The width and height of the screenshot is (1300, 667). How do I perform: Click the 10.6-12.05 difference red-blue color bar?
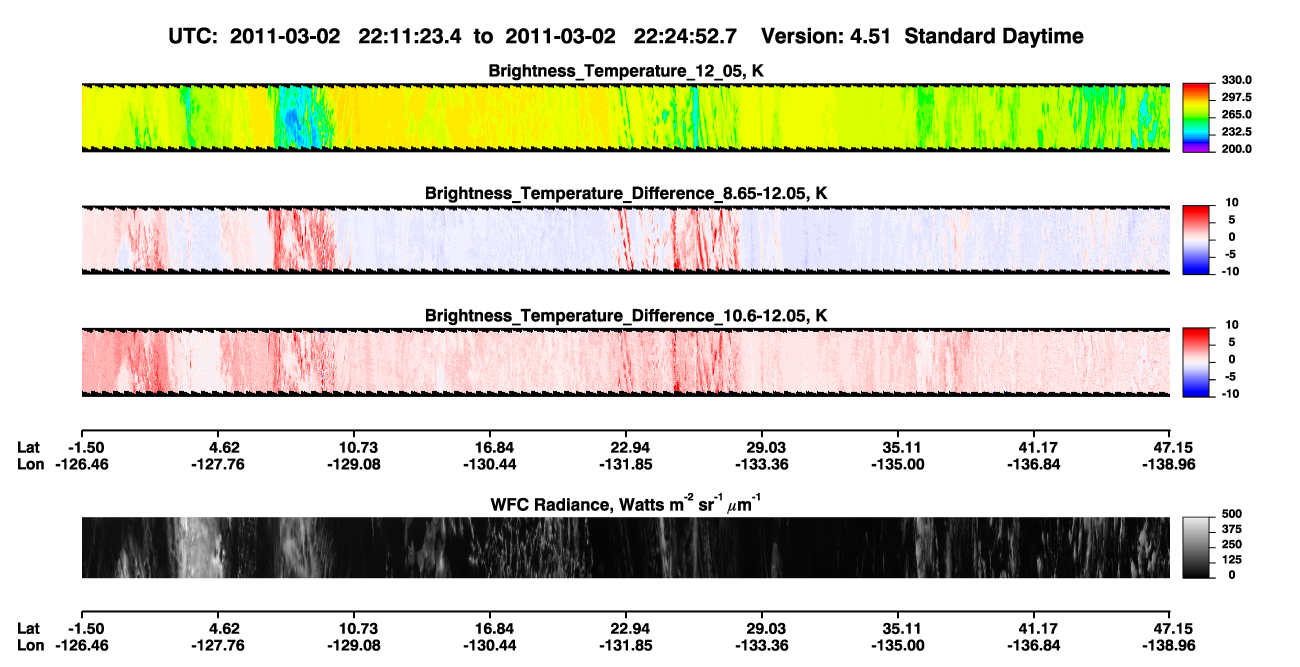pyautogui.click(x=1196, y=361)
